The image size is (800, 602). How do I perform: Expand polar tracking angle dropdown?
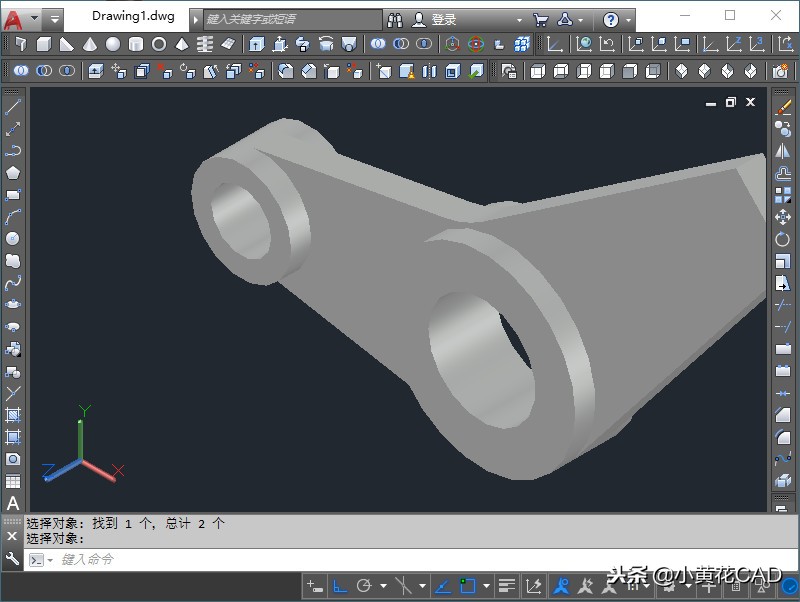click(x=383, y=586)
